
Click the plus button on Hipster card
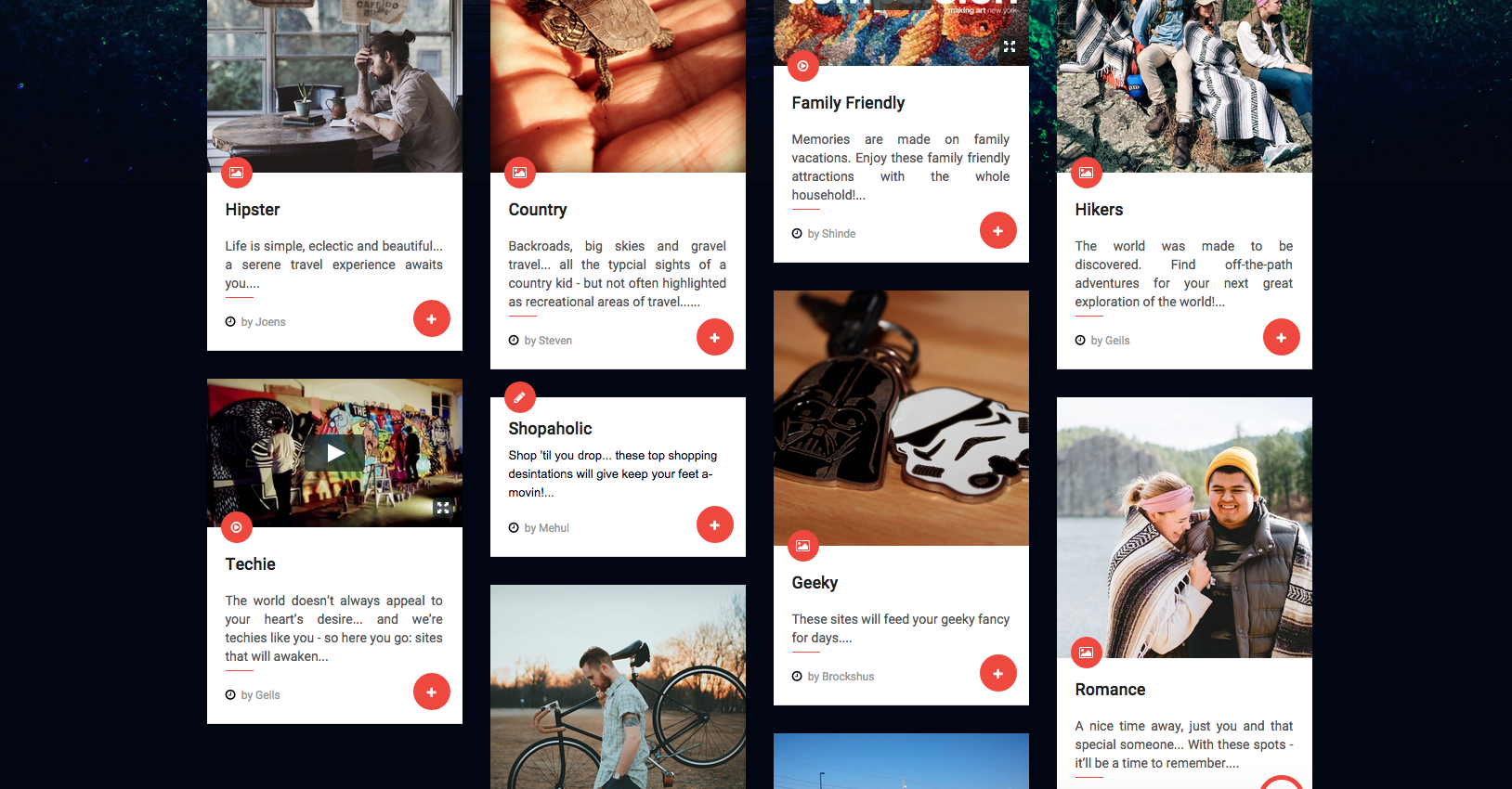tap(431, 318)
